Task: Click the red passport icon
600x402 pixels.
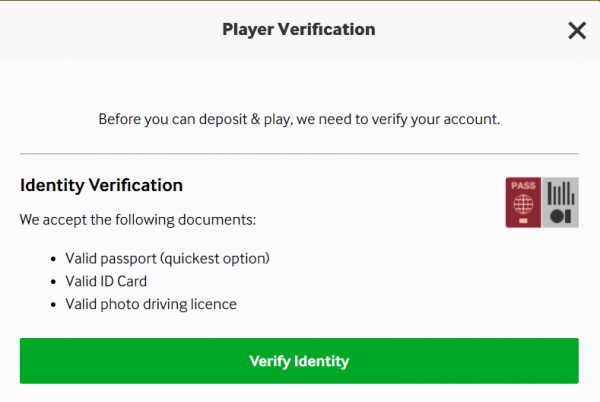Action: [x=523, y=202]
